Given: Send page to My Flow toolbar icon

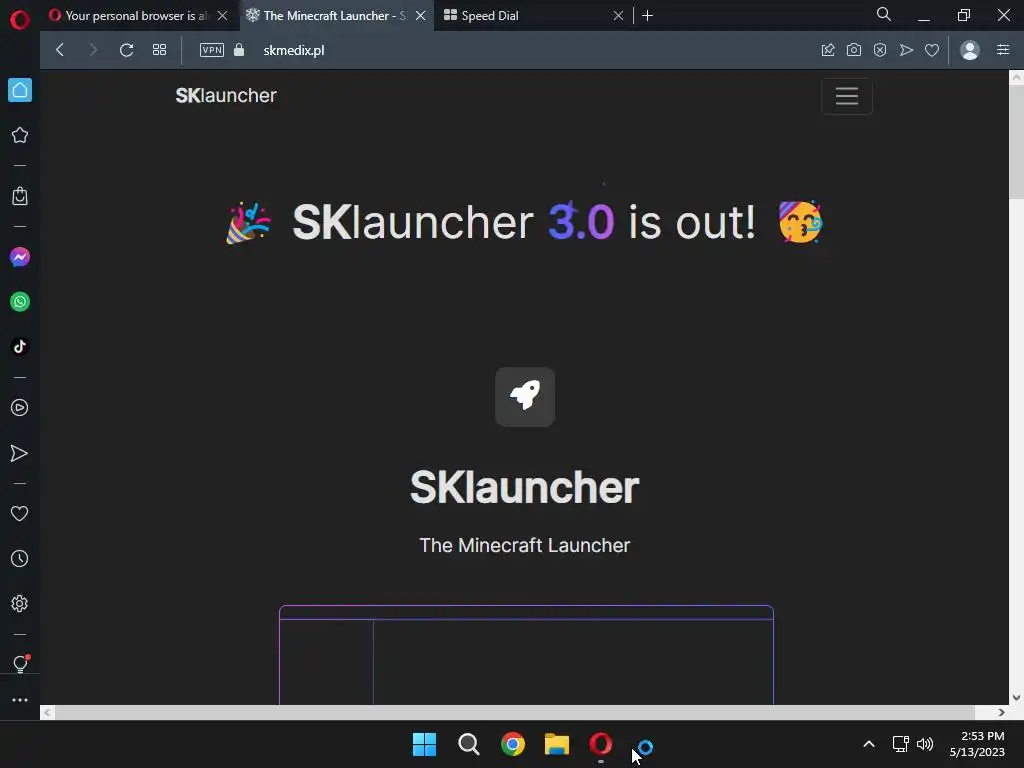Looking at the screenshot, I should coord(906,50).
